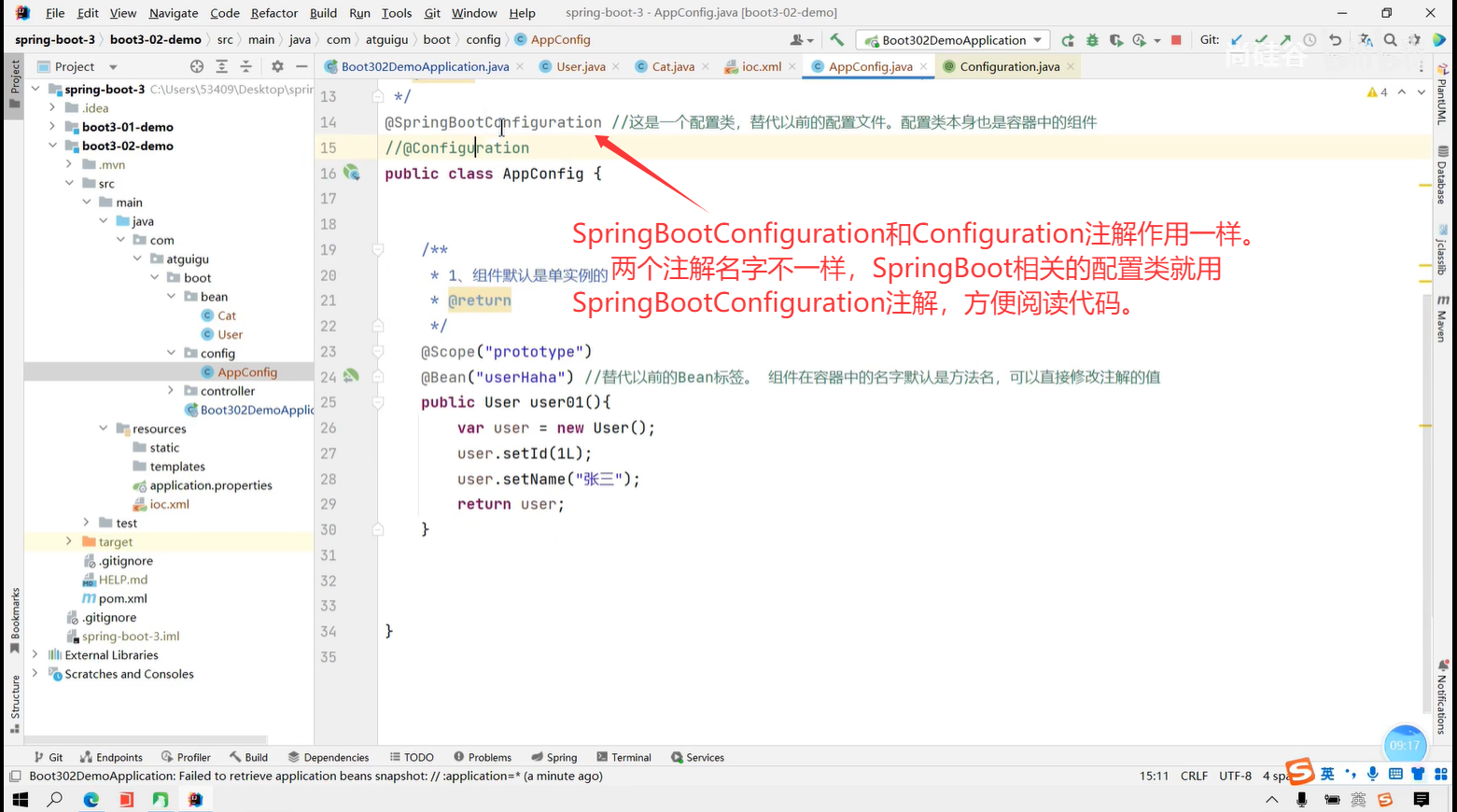Expand External Libraries node
This screenshot has height=812, width=1457.
(x=35, y=655)
